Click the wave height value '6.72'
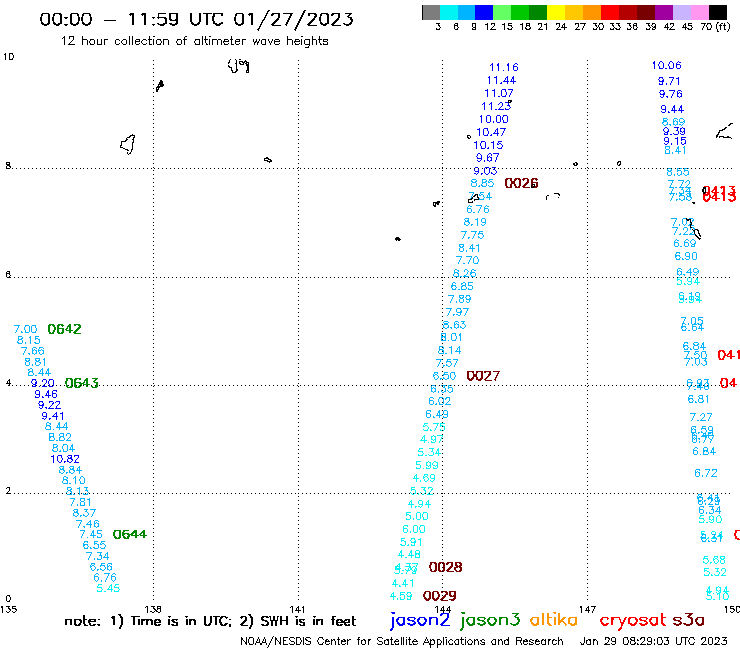Screen dimensions: 740x650 click(x=706, y=473)
